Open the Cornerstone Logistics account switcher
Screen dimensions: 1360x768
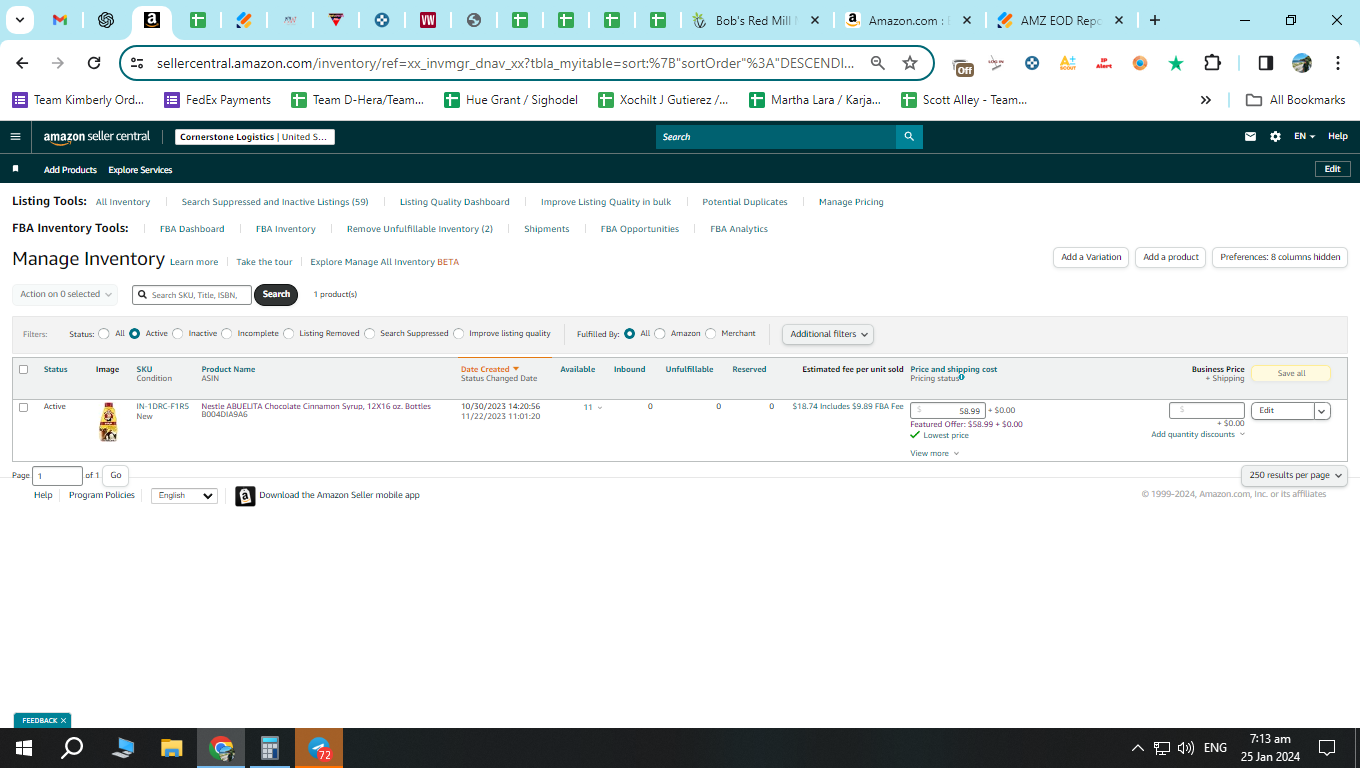pos(255,137)
